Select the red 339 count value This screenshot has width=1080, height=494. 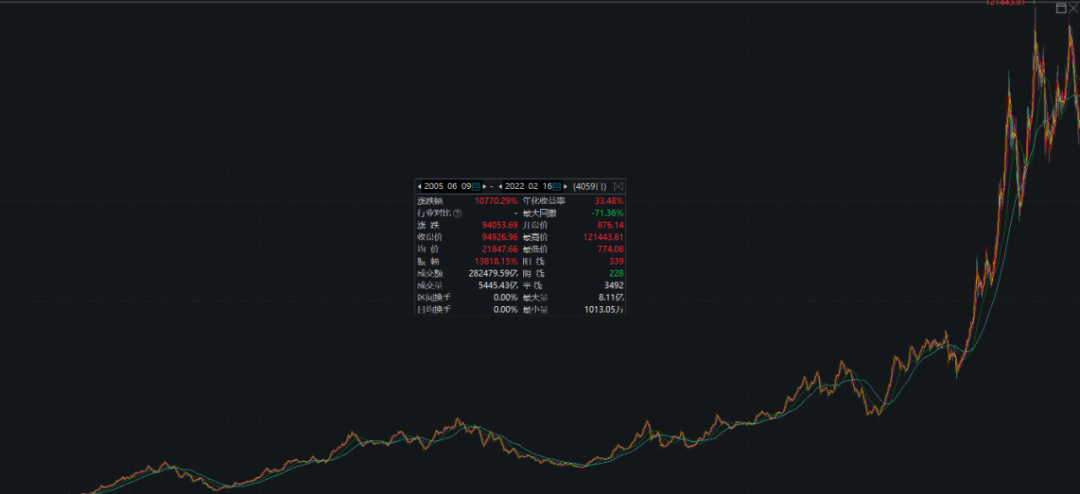pyautogui.click(x=616, y=262)
